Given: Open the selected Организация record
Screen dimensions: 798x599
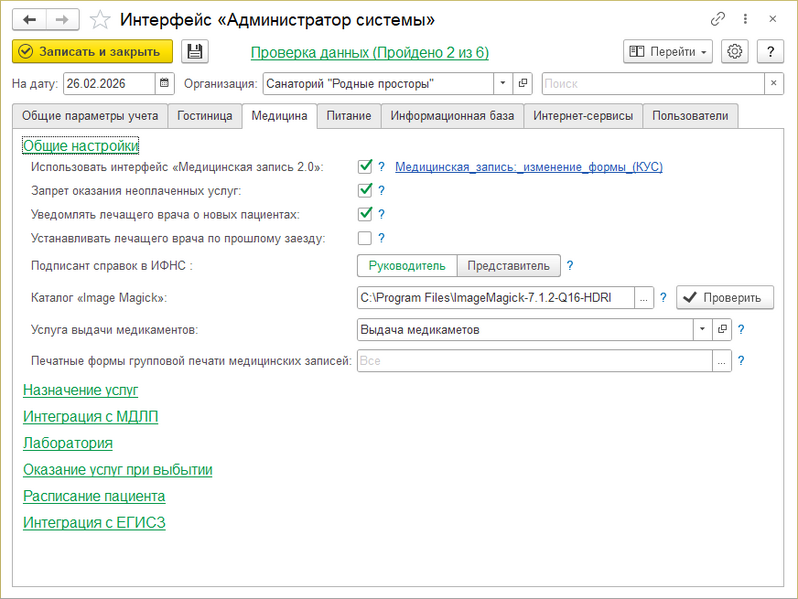Looking at the screenshot, I should pos(523,83).
